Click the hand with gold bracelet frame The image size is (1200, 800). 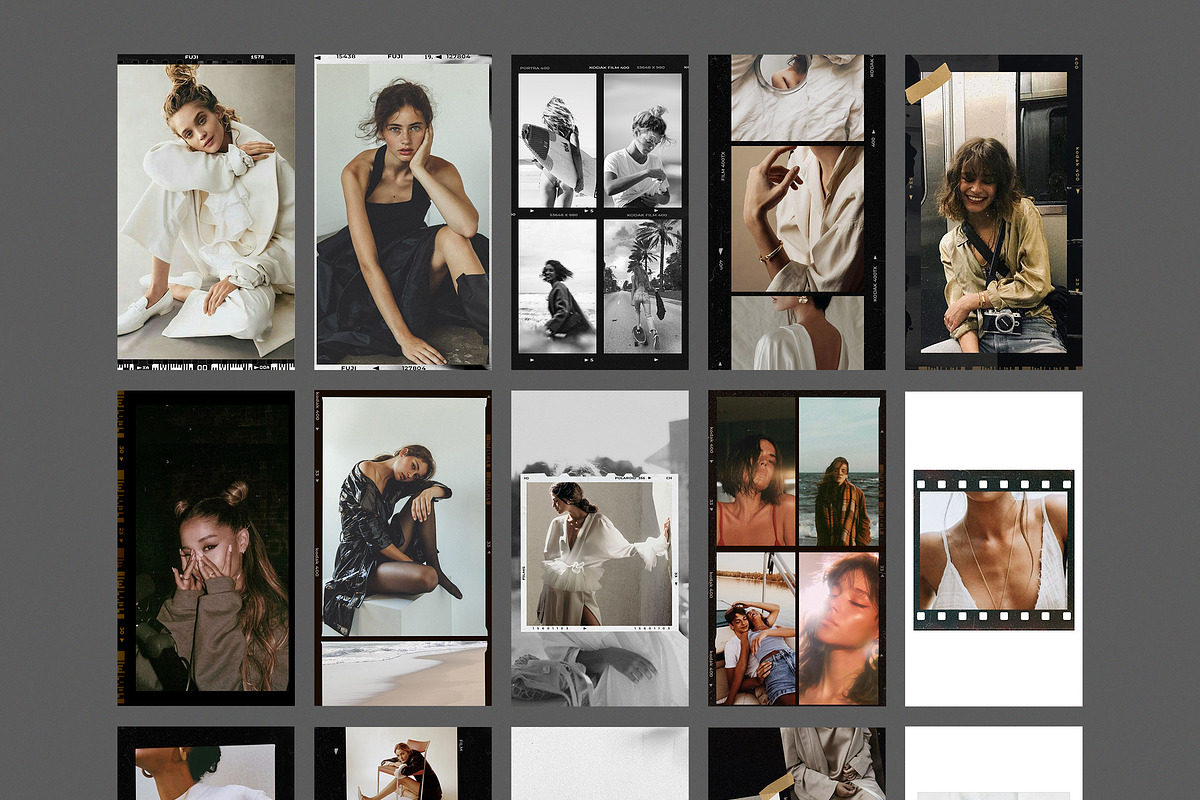pyautogui.click(x=798, y=219)
